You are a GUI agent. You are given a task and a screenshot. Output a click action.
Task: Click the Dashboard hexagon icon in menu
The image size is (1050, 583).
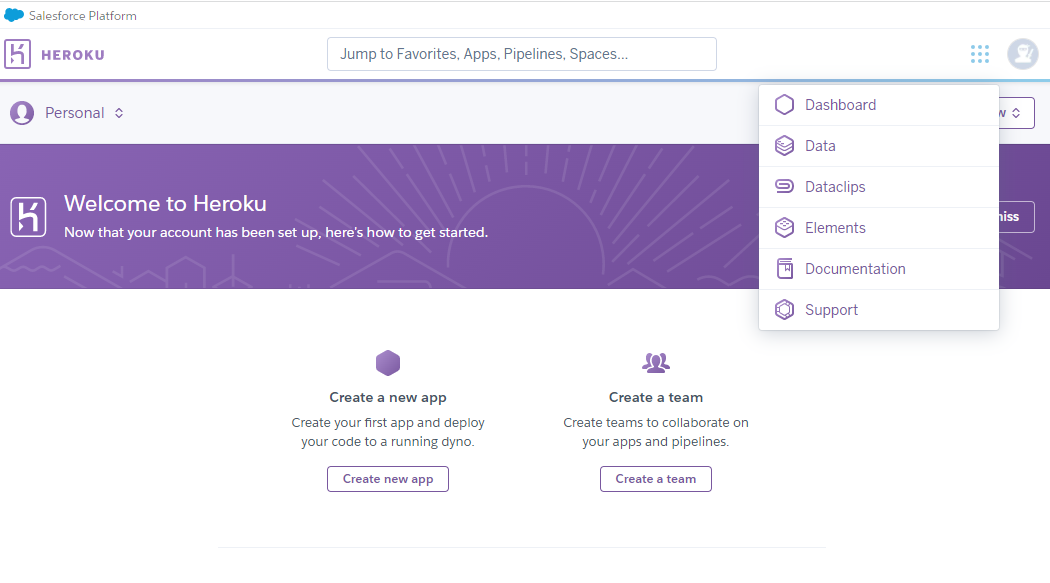click(784, 105)
